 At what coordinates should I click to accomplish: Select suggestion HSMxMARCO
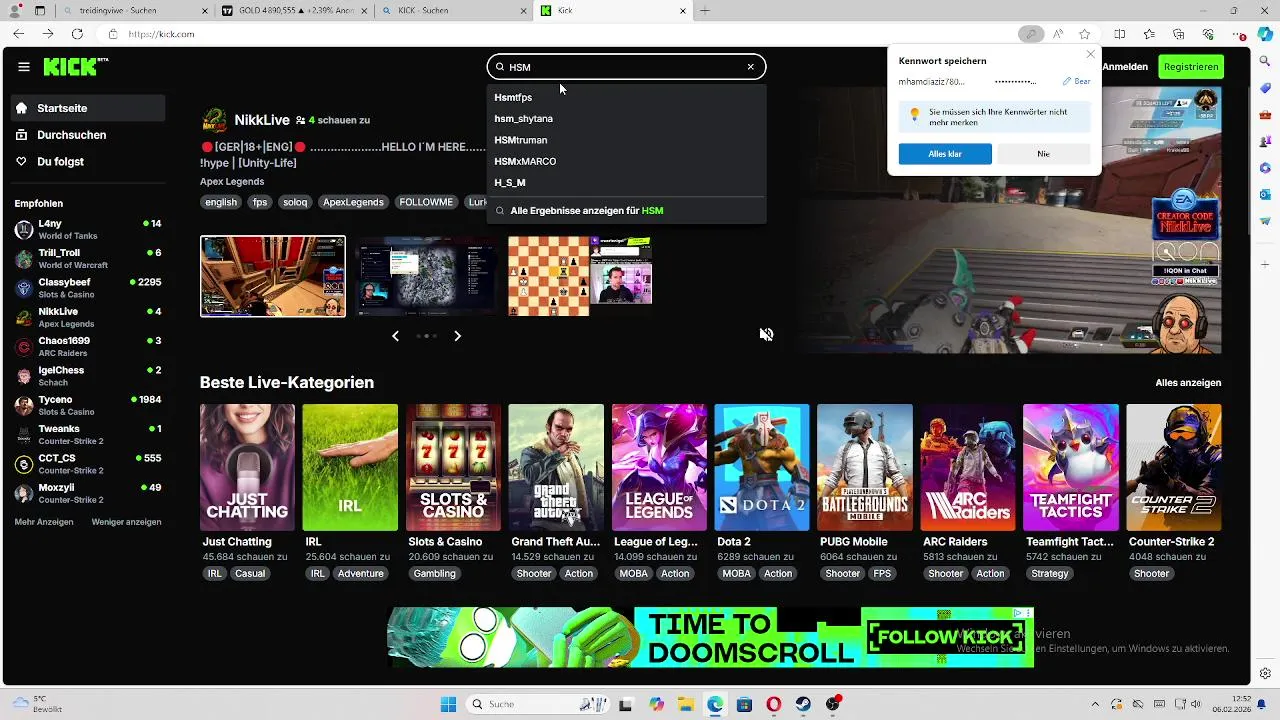click(626, 161)
